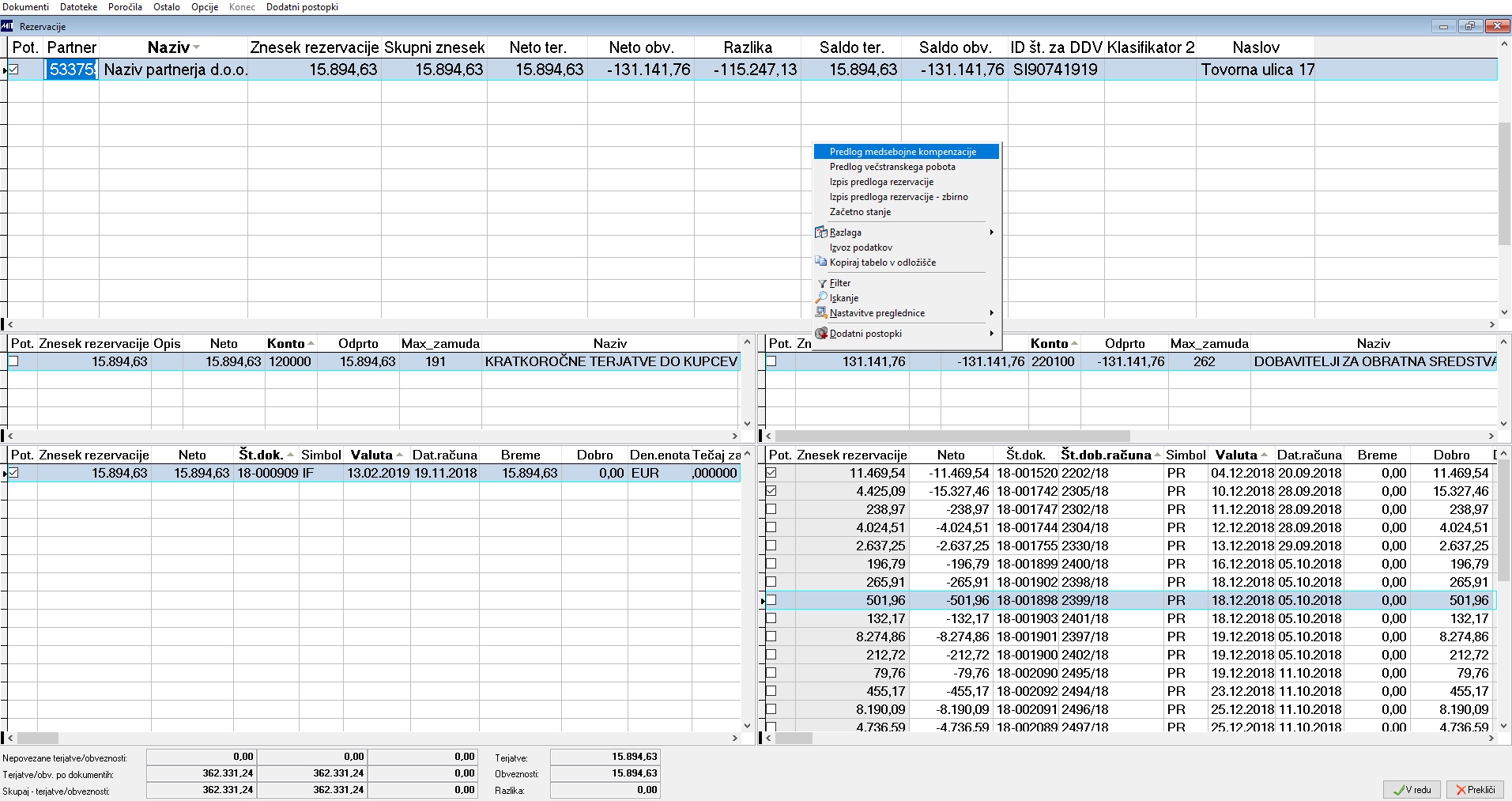Click sort arrow on Št.dok. column in left documents grid
The image size is (1512, 801).
pyautogui.click(x=290, y=455)
